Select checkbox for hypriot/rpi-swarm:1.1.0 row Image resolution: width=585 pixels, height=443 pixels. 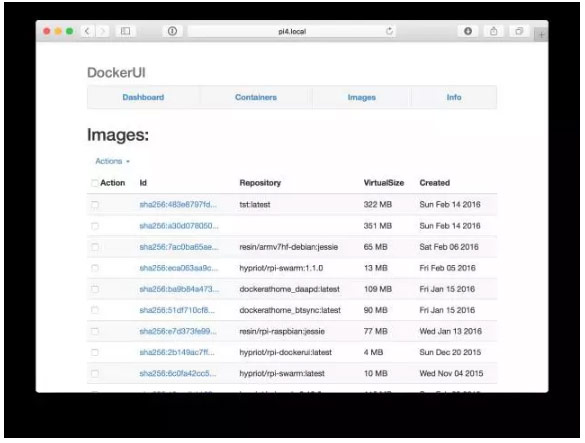95,268
